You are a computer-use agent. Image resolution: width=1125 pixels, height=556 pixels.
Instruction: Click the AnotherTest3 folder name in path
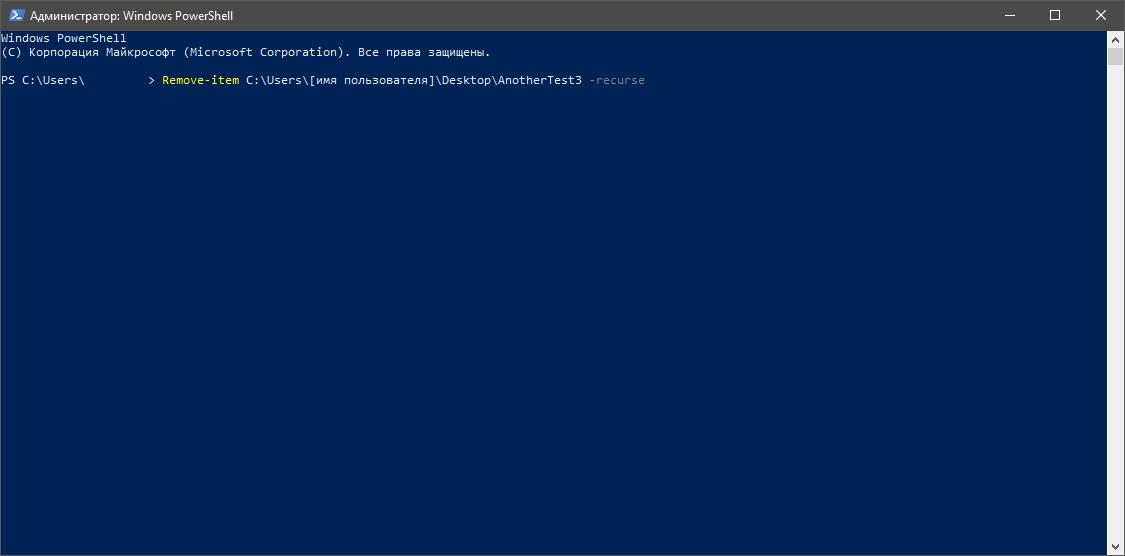click(540, 80)
